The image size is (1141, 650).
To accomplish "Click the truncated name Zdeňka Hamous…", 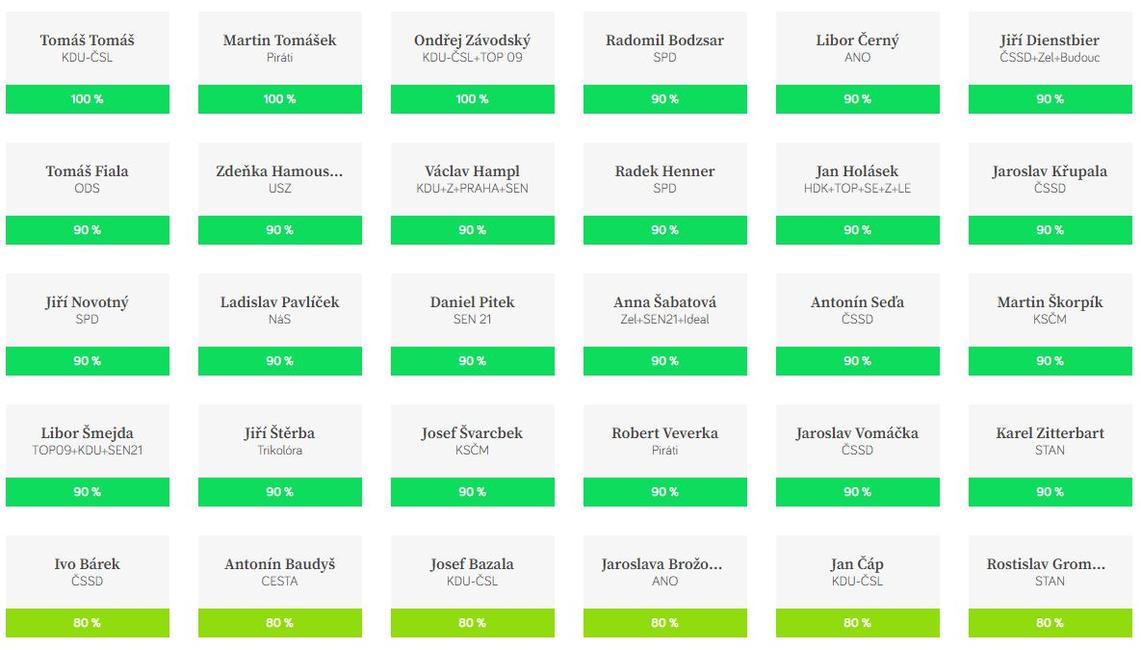I will [x=279, y=171].
